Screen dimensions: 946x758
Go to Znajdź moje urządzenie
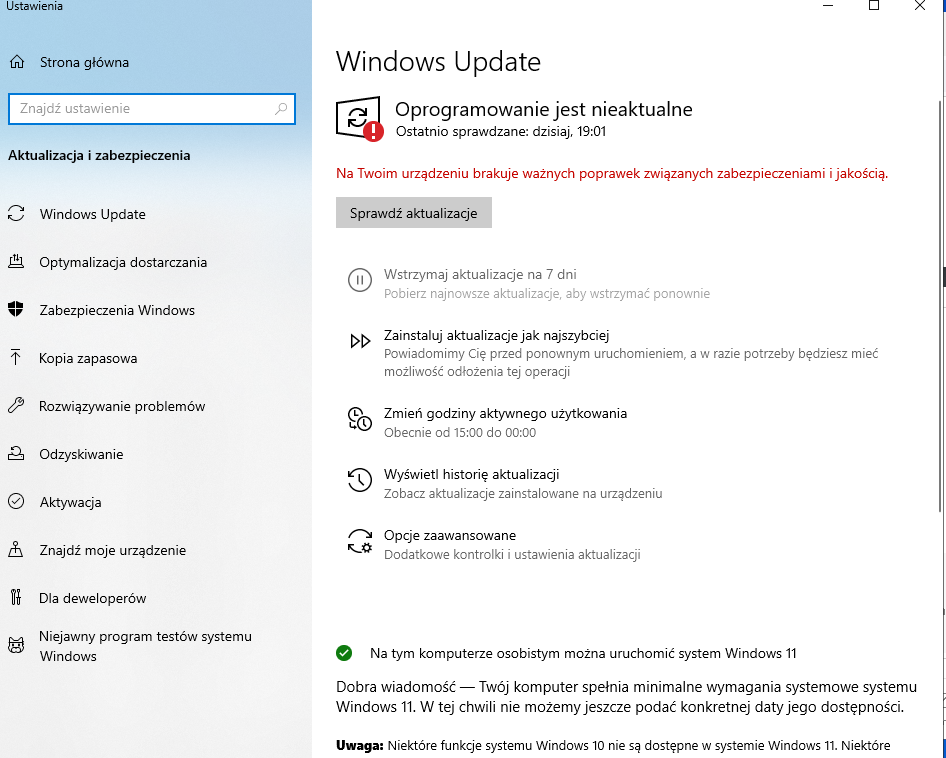point(112,550)
